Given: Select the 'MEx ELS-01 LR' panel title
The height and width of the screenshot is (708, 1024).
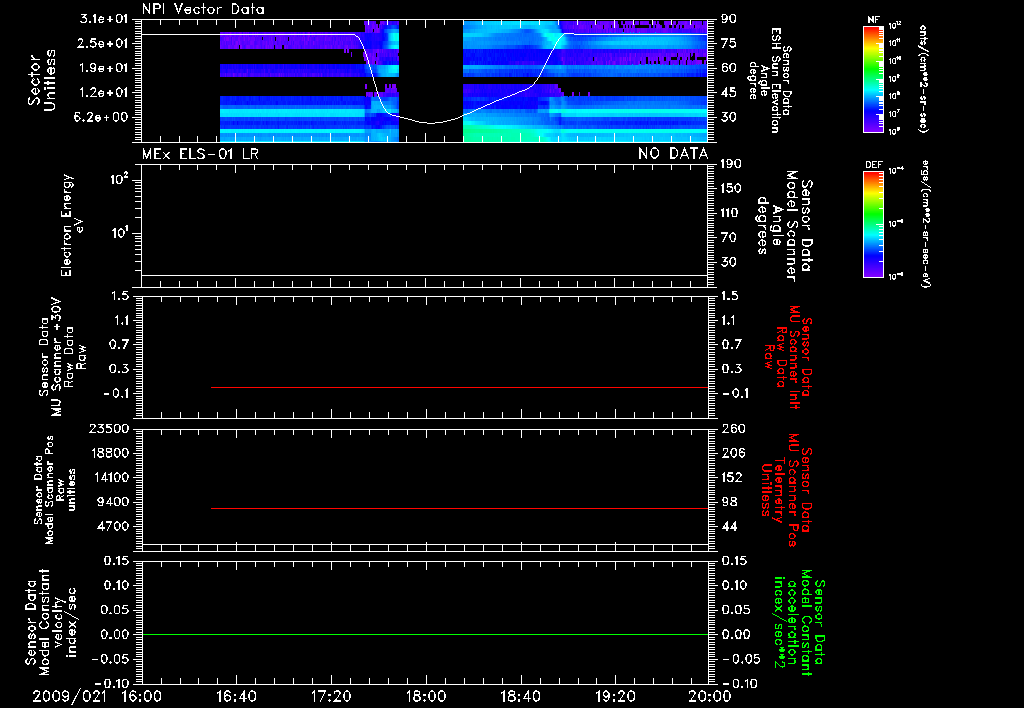Looking at the screenshot, I should point(200,154).
